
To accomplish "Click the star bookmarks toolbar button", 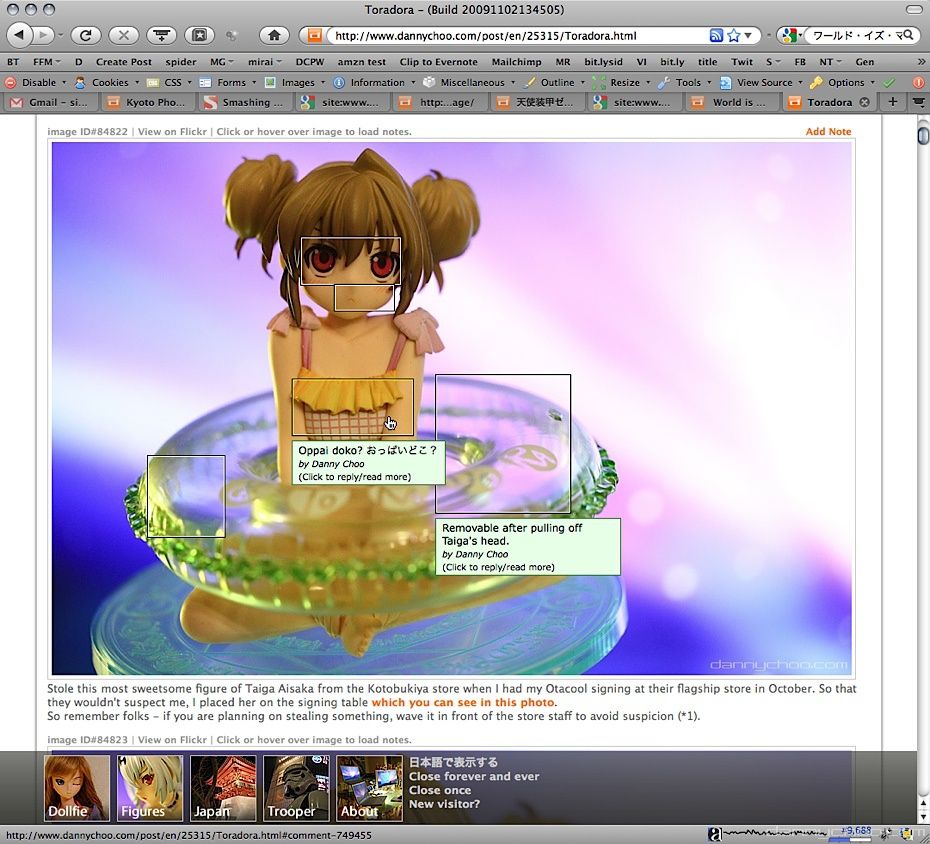I will click(199, 35).
